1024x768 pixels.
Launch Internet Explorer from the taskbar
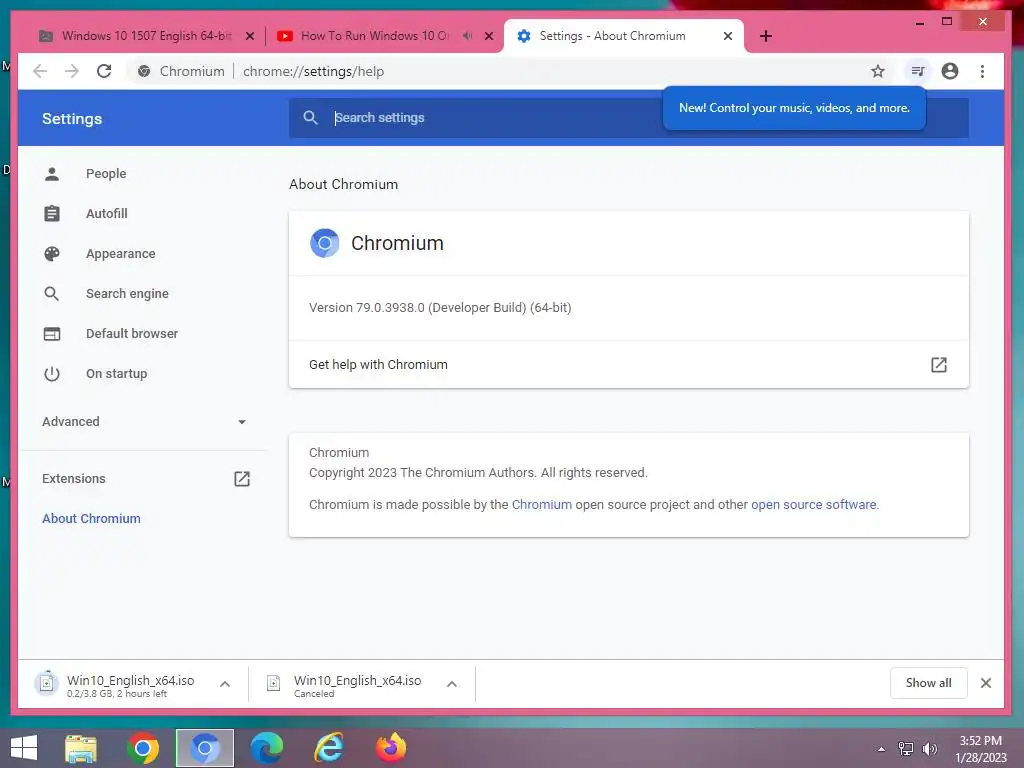[x=329, y=748]
